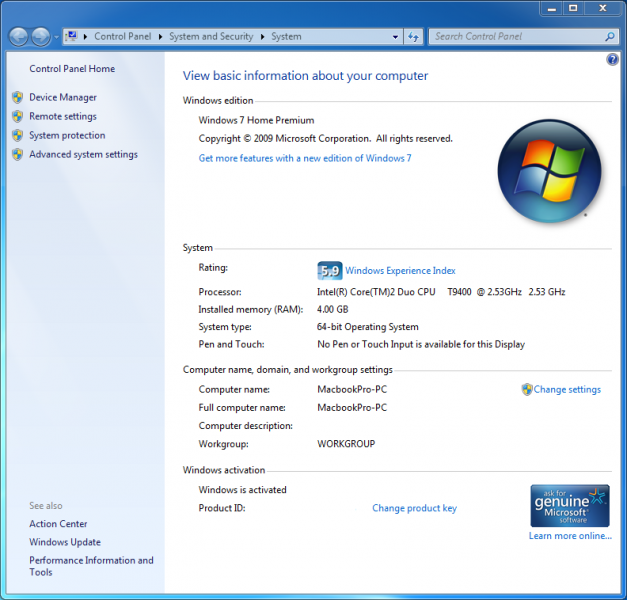Screen dimensions: 627x600
Task: Expand the arrow after 'System and Security' breadcrumb
Action: pyautogui.click(x=263, y=37)
